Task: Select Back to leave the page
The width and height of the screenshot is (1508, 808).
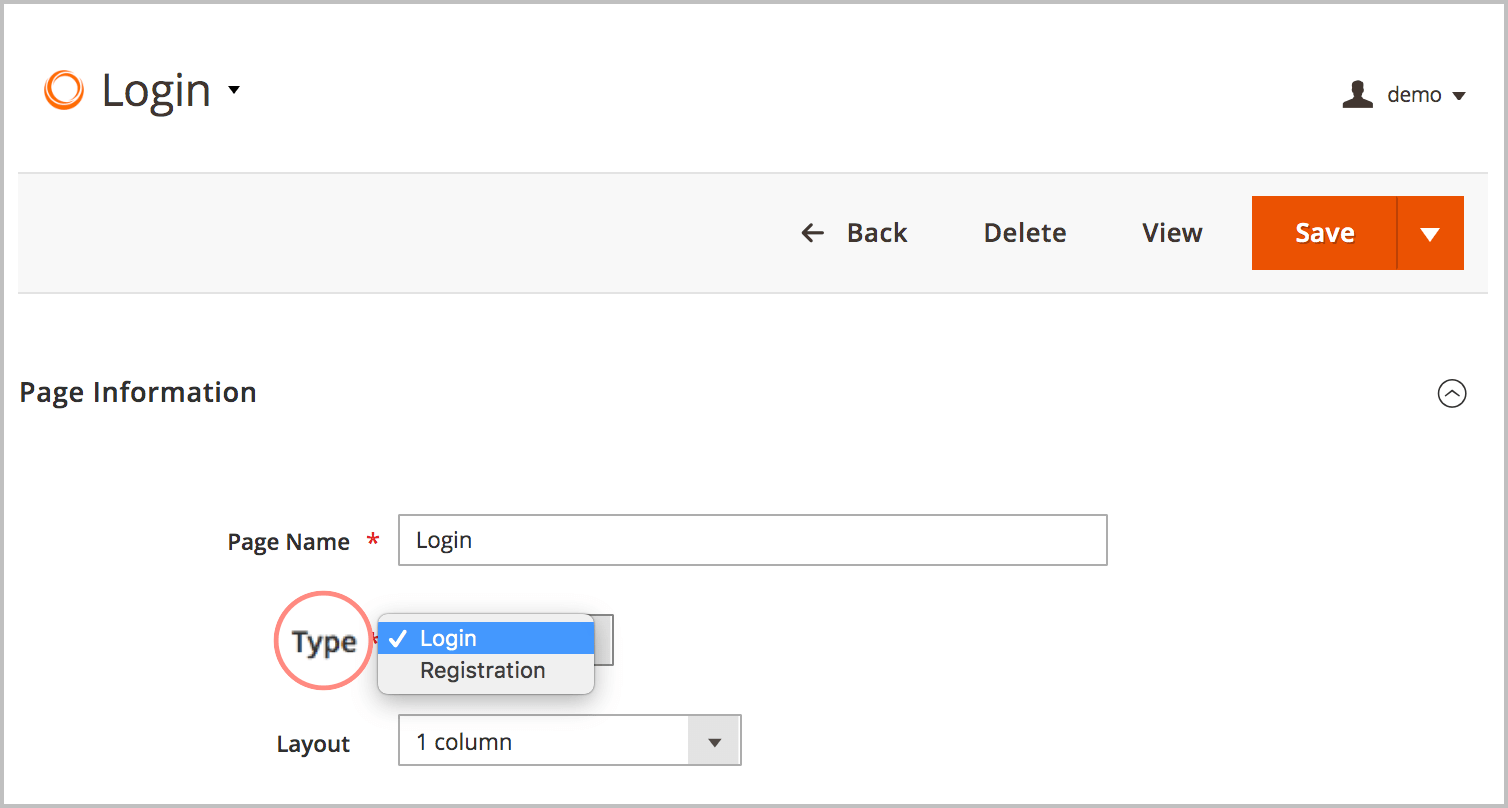Action: 876,232
